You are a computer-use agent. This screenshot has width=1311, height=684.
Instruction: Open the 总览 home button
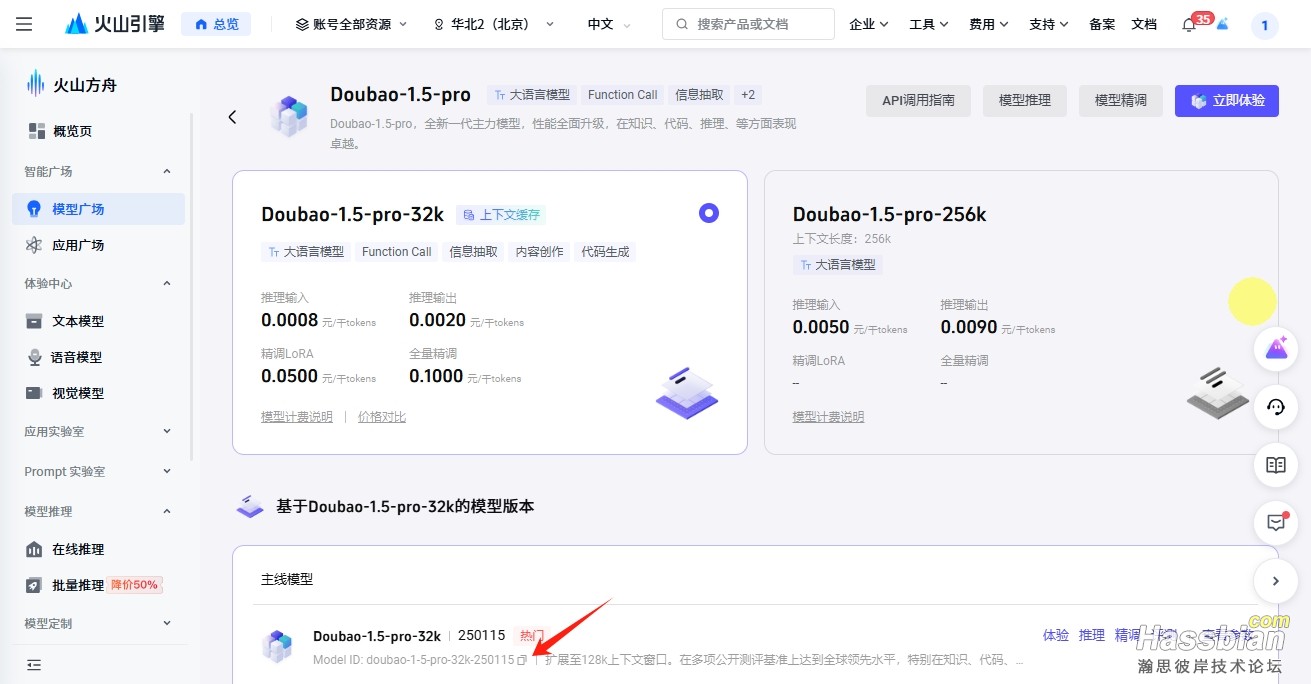216,24
